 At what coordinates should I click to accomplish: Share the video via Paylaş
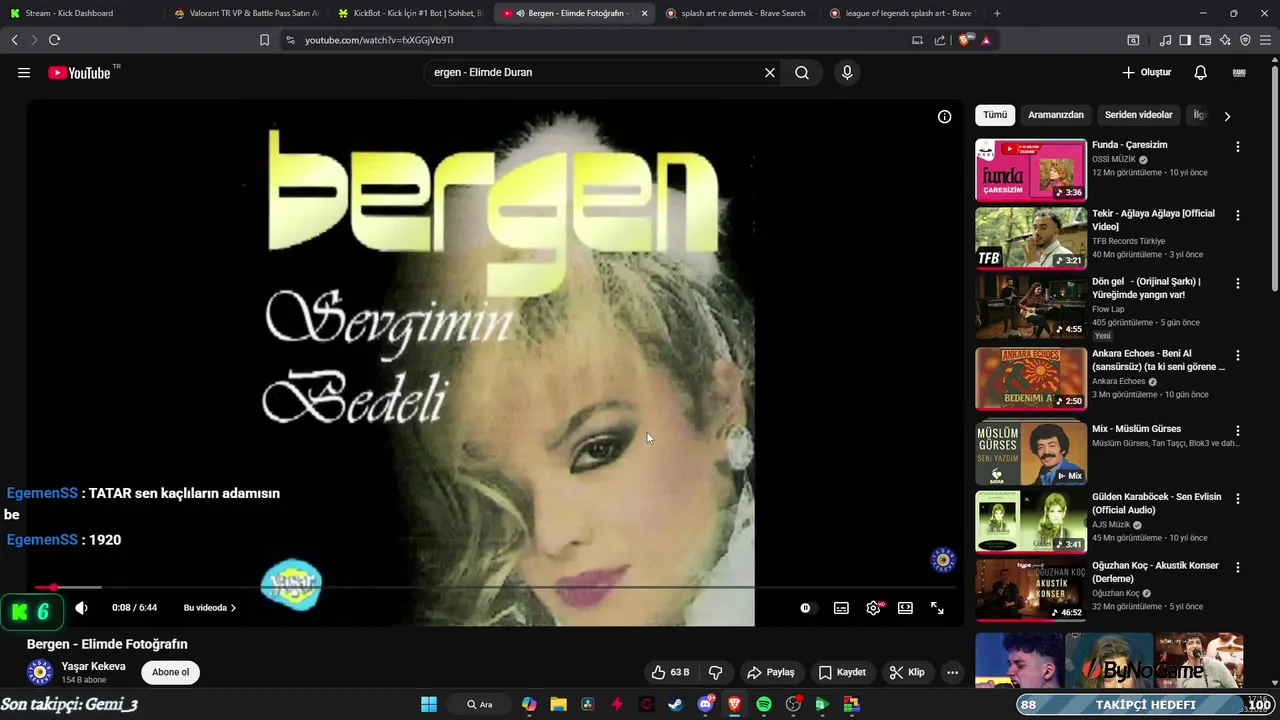click(771, 672)
